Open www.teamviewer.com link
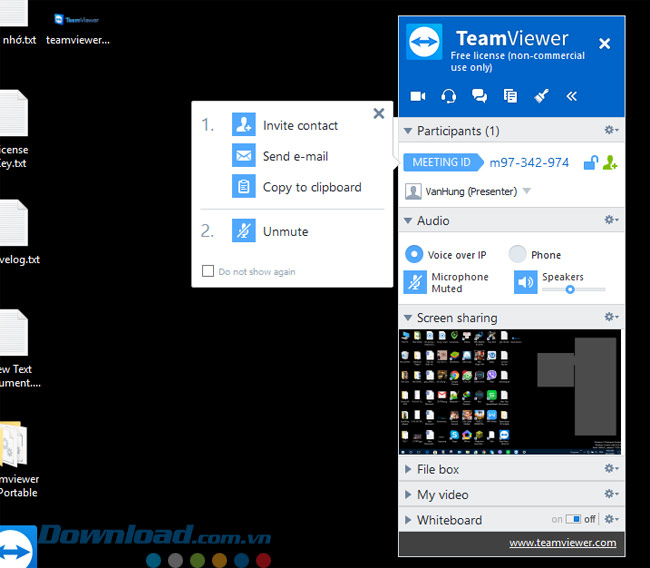Image resolution: width=650 pixels, height=568 pixels. click(563, 543)
